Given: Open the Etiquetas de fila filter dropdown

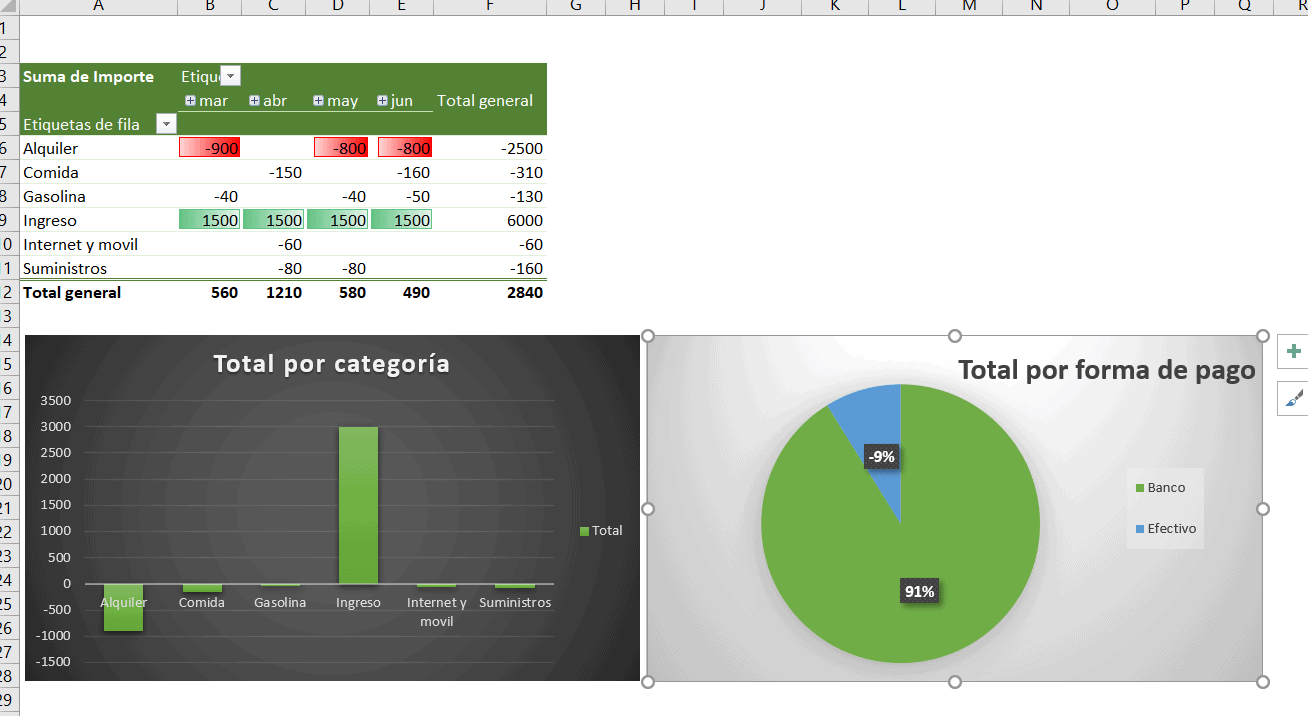Looking at the screenshot, I should 166,124.
